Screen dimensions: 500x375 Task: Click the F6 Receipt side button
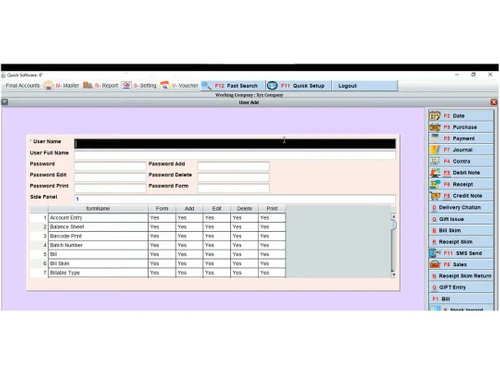pyautogui.click(x=461, y=184)
